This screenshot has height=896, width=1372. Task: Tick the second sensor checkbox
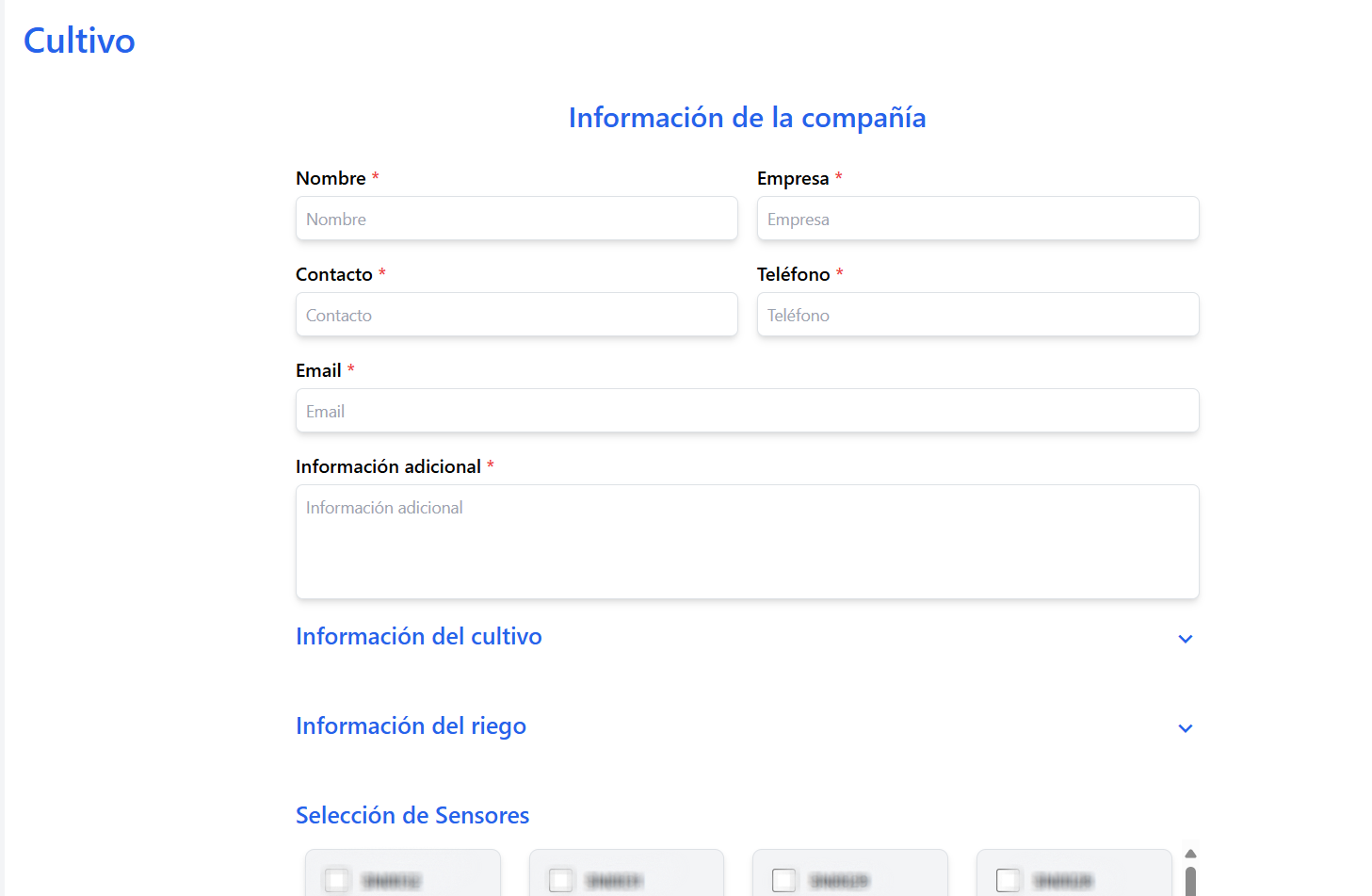(560, 880)
